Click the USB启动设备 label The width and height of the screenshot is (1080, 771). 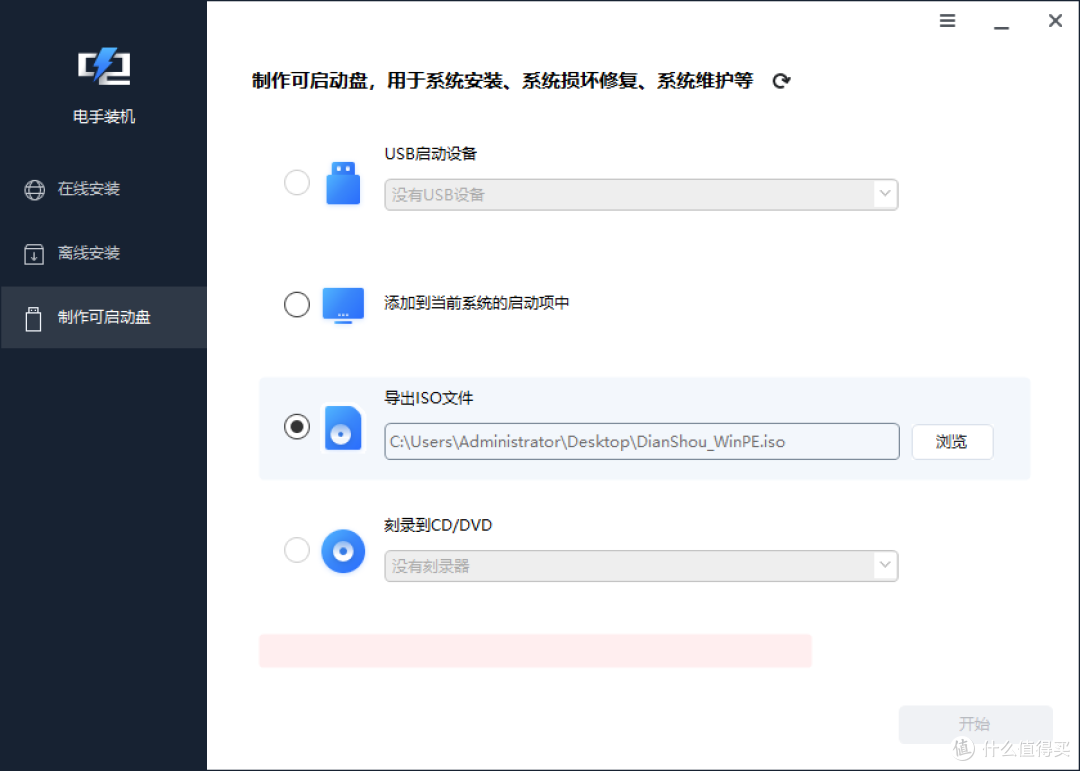pyautogui.click(x=430, y=154)
